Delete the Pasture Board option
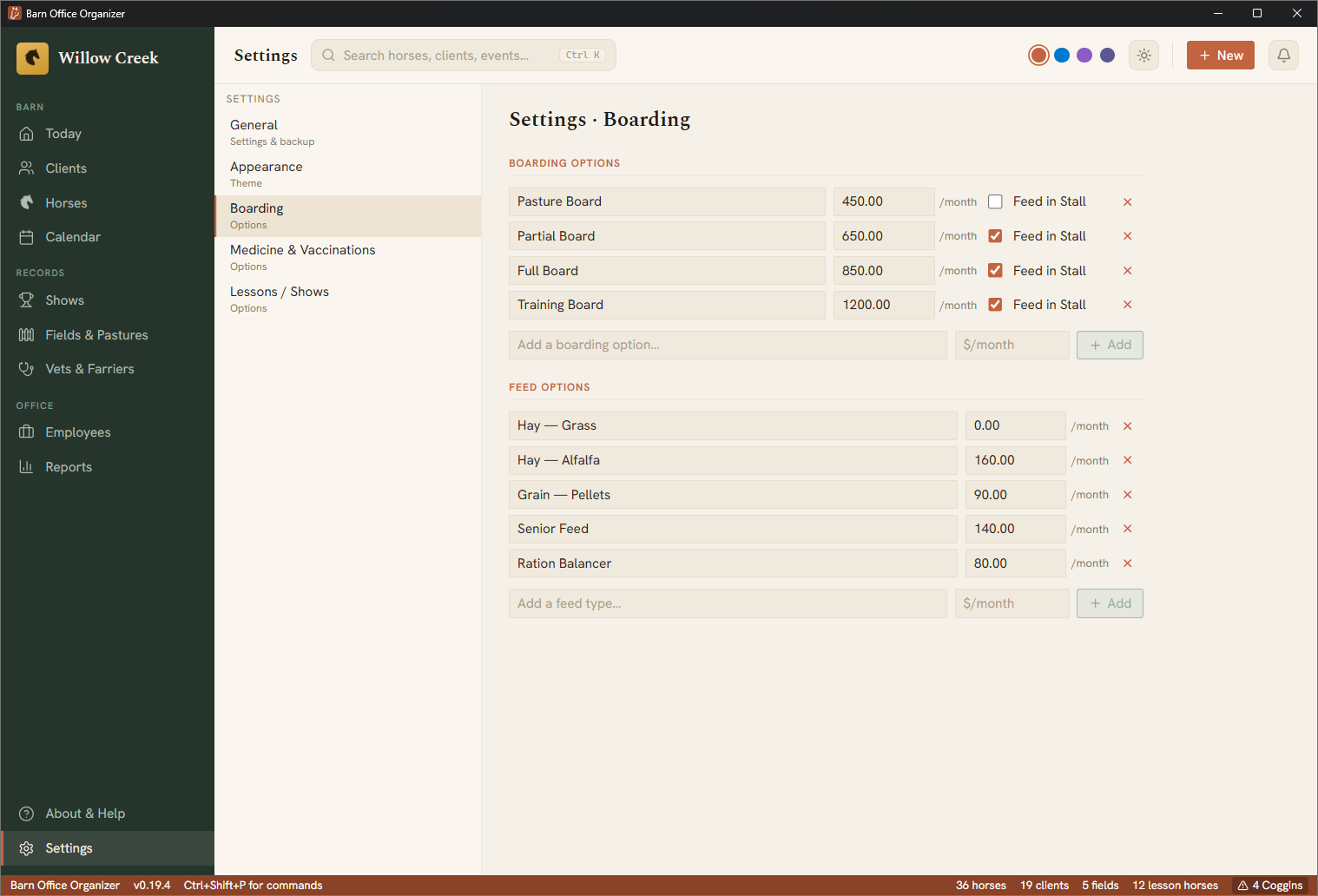The image size is (1318, 896). pyautogui.click(x=1127, y=201)
